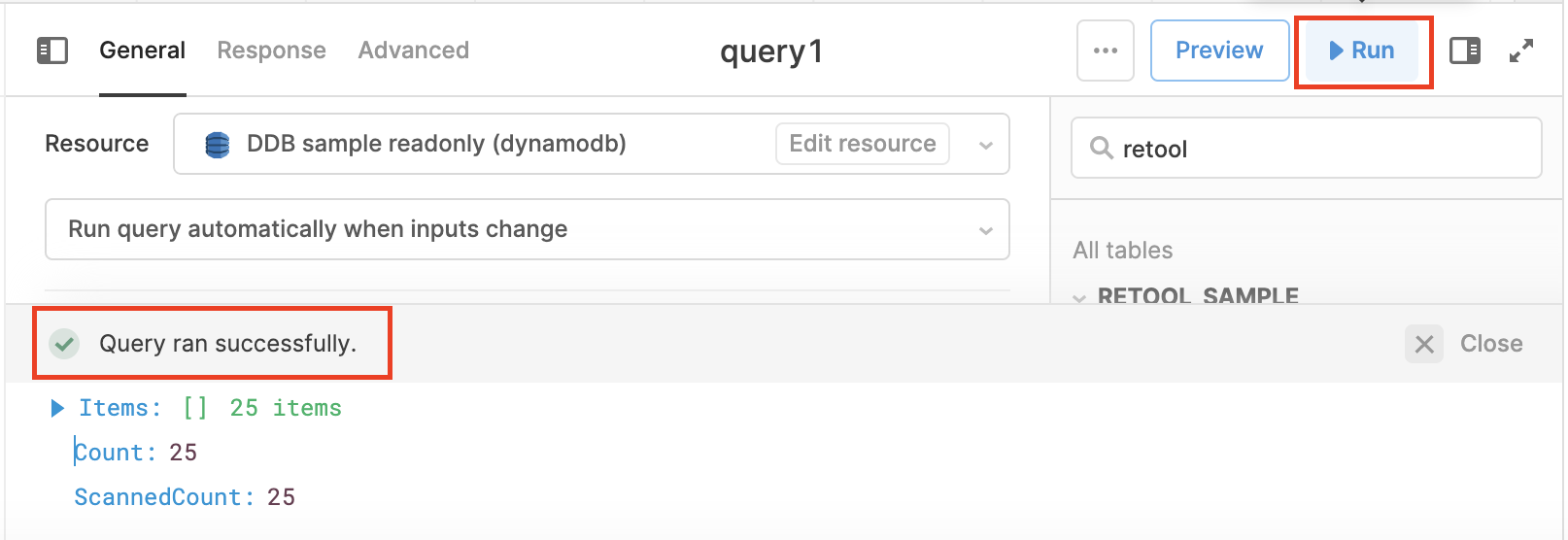Dismiss results with the X icon
This screenshot has height=540, width=1568.
(x=1424, y=344)
